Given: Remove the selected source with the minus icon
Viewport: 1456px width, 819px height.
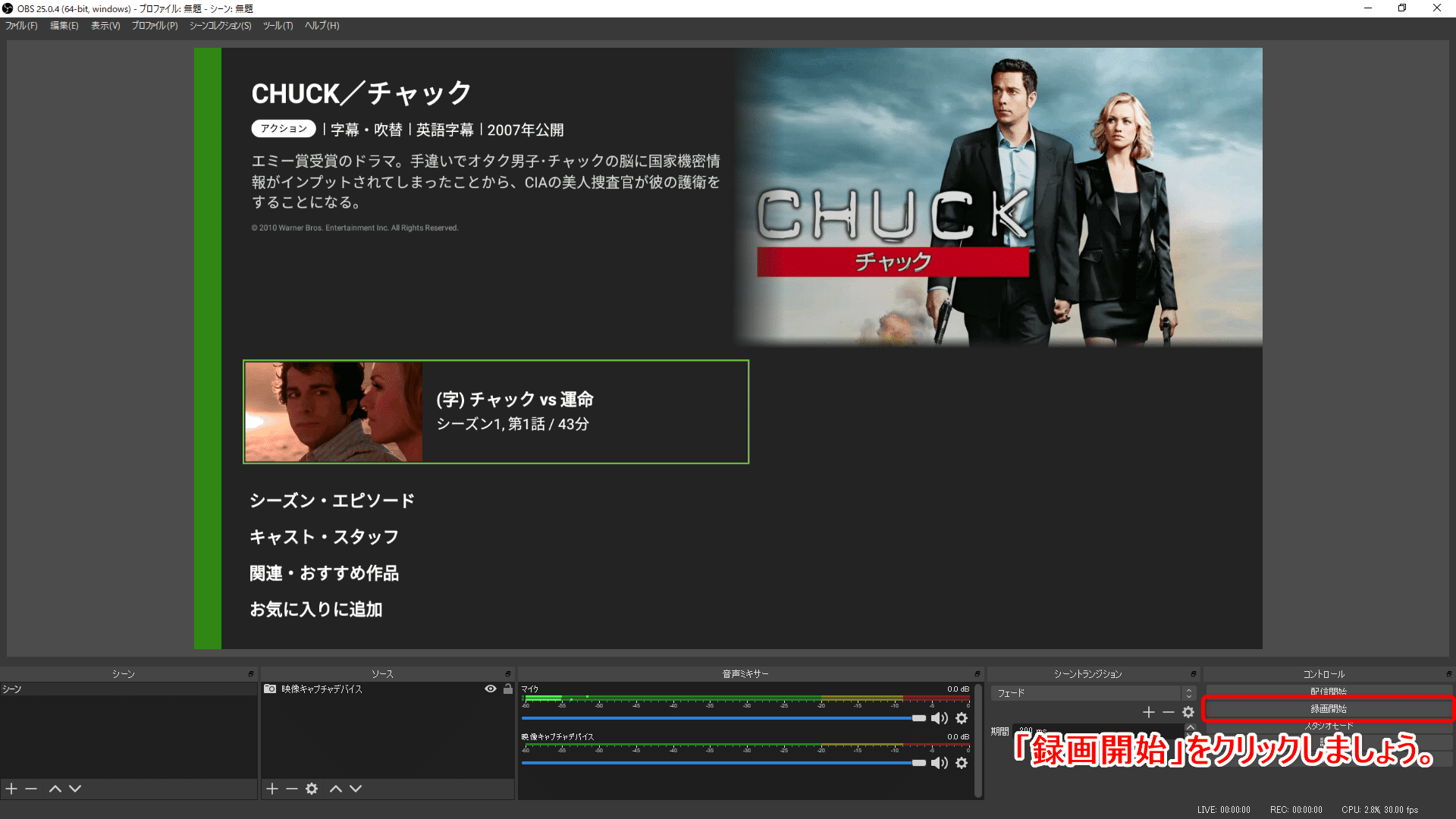Looking at the screenshot, I should point(292,789).
